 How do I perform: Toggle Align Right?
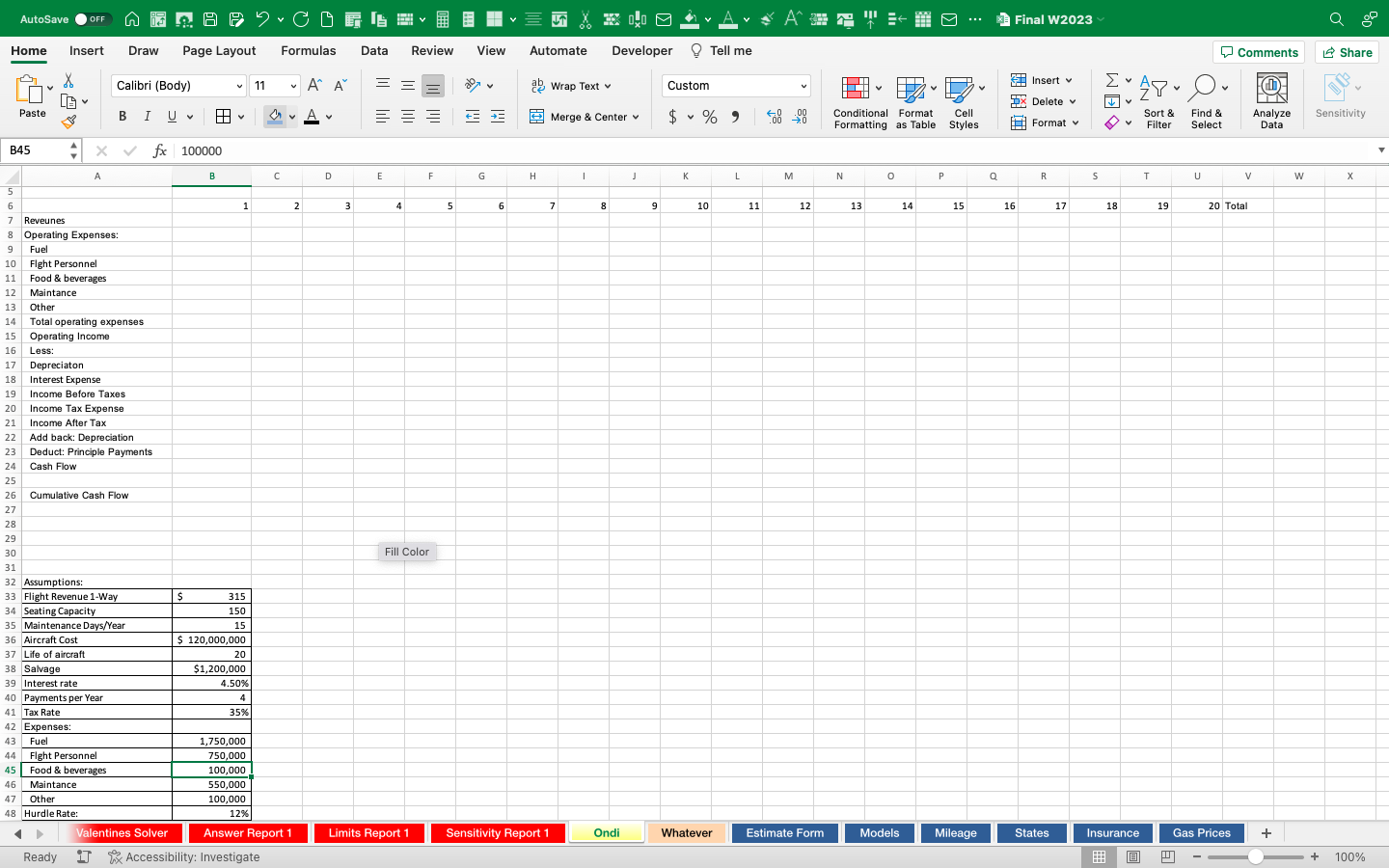point(433,117)
